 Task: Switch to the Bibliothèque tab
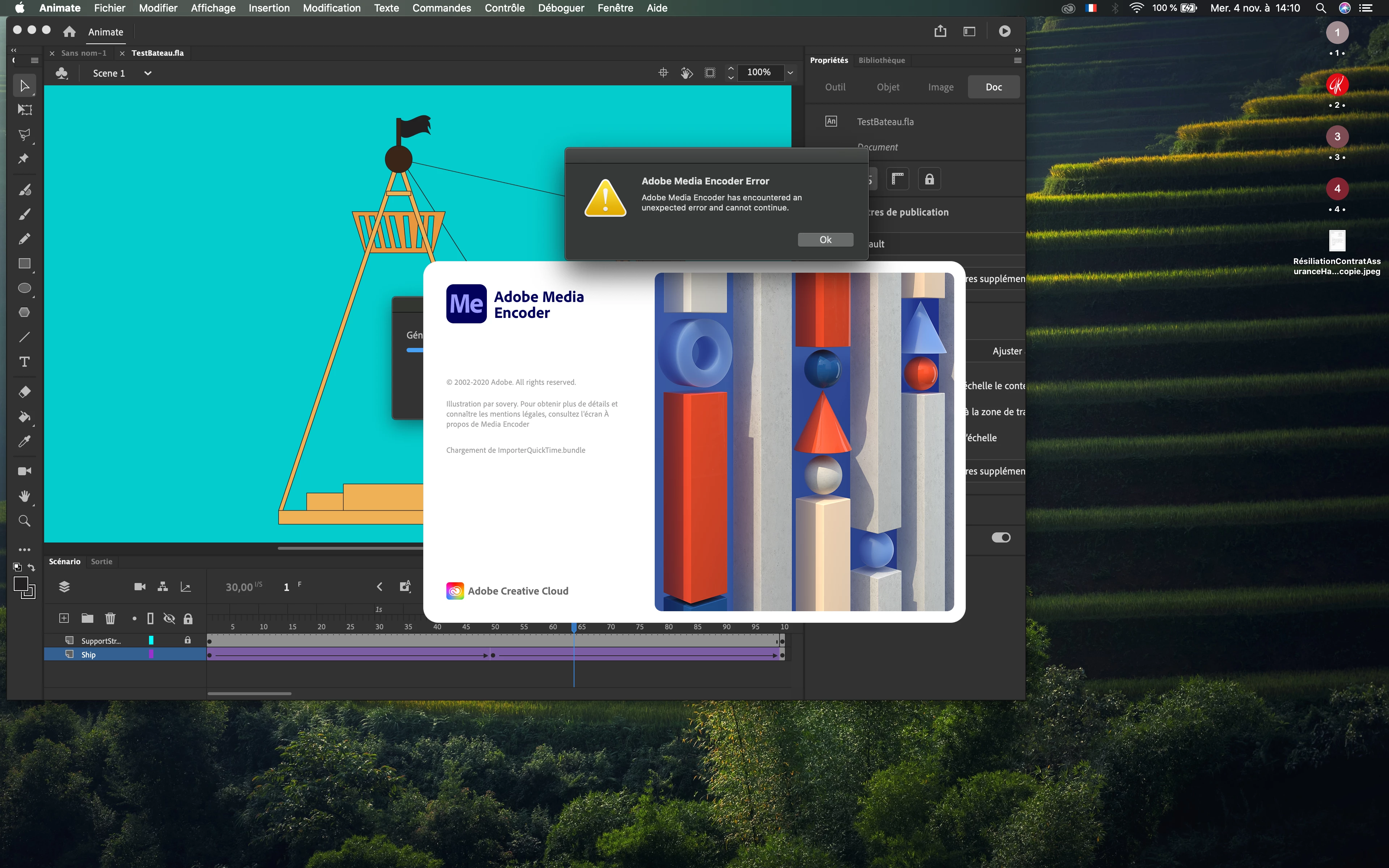(x=882, y=60)
